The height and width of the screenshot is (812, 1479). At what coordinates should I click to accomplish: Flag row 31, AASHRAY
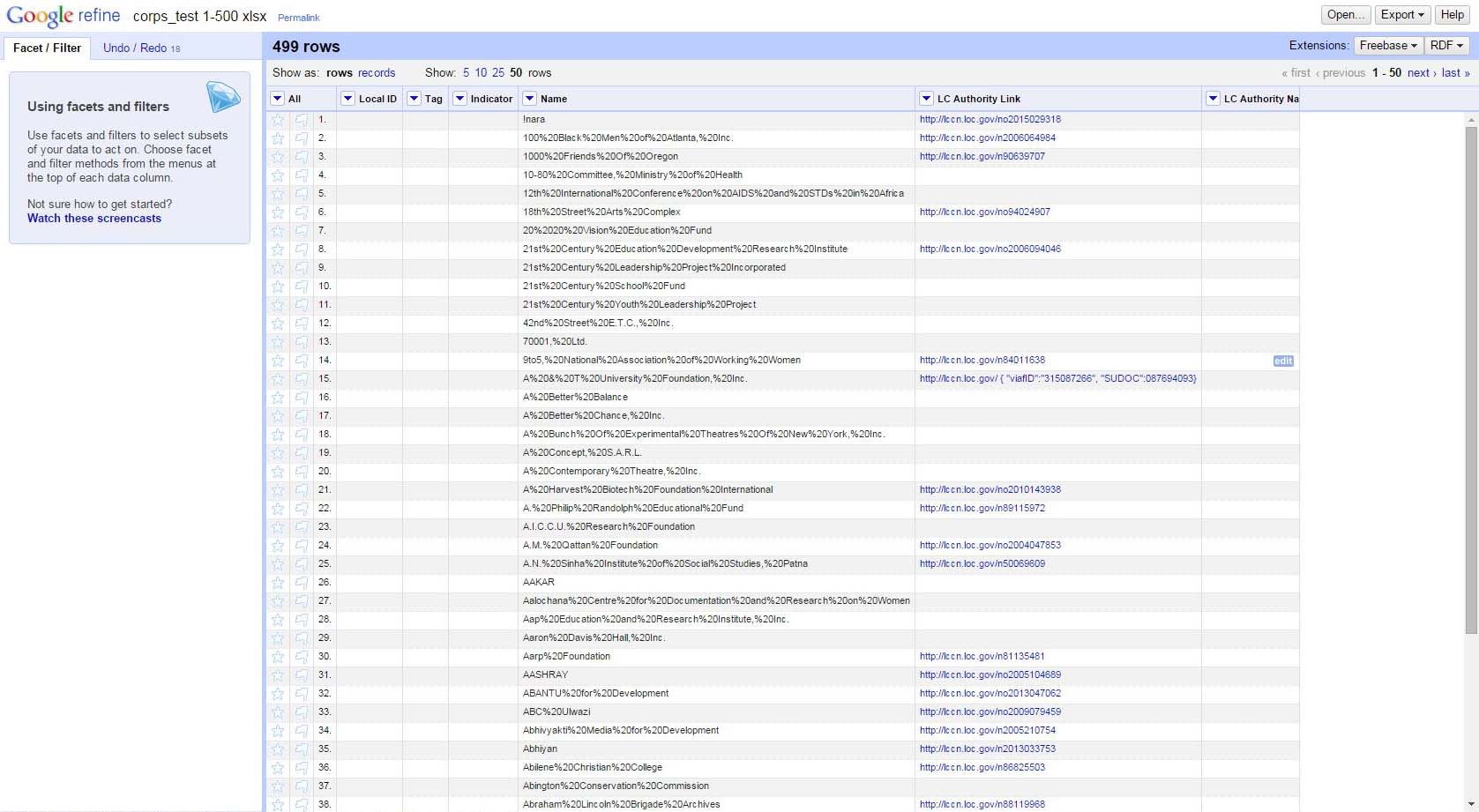click(x=302, y=674)
